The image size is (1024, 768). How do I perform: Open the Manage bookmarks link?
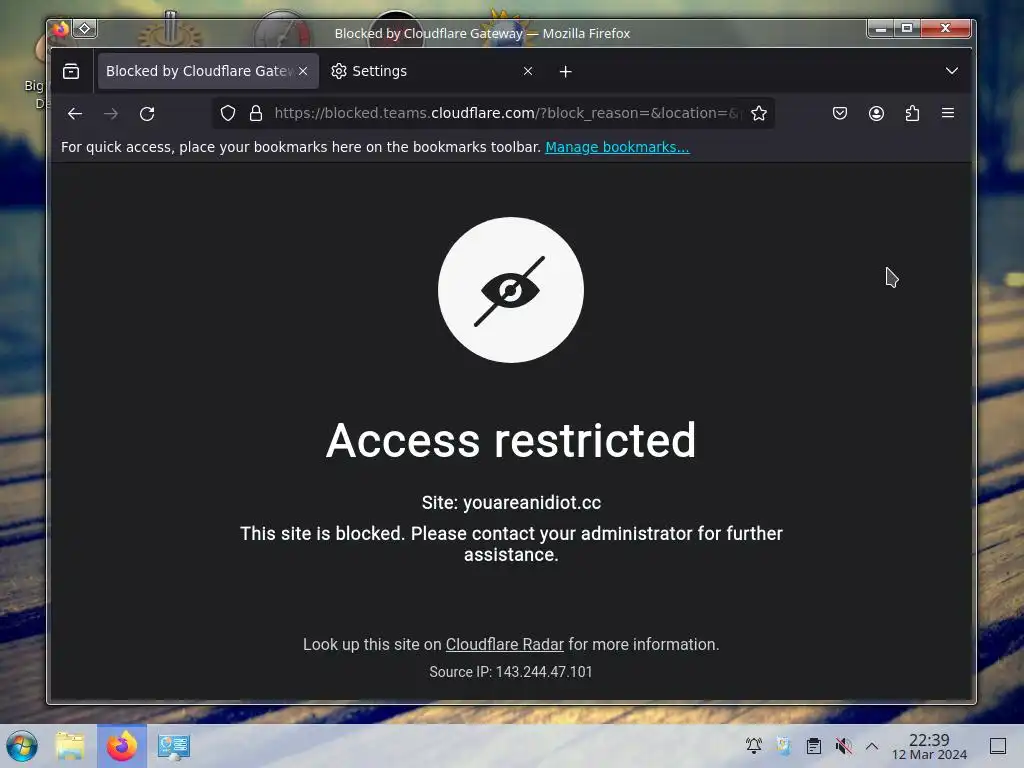click(x=617, y=147)
